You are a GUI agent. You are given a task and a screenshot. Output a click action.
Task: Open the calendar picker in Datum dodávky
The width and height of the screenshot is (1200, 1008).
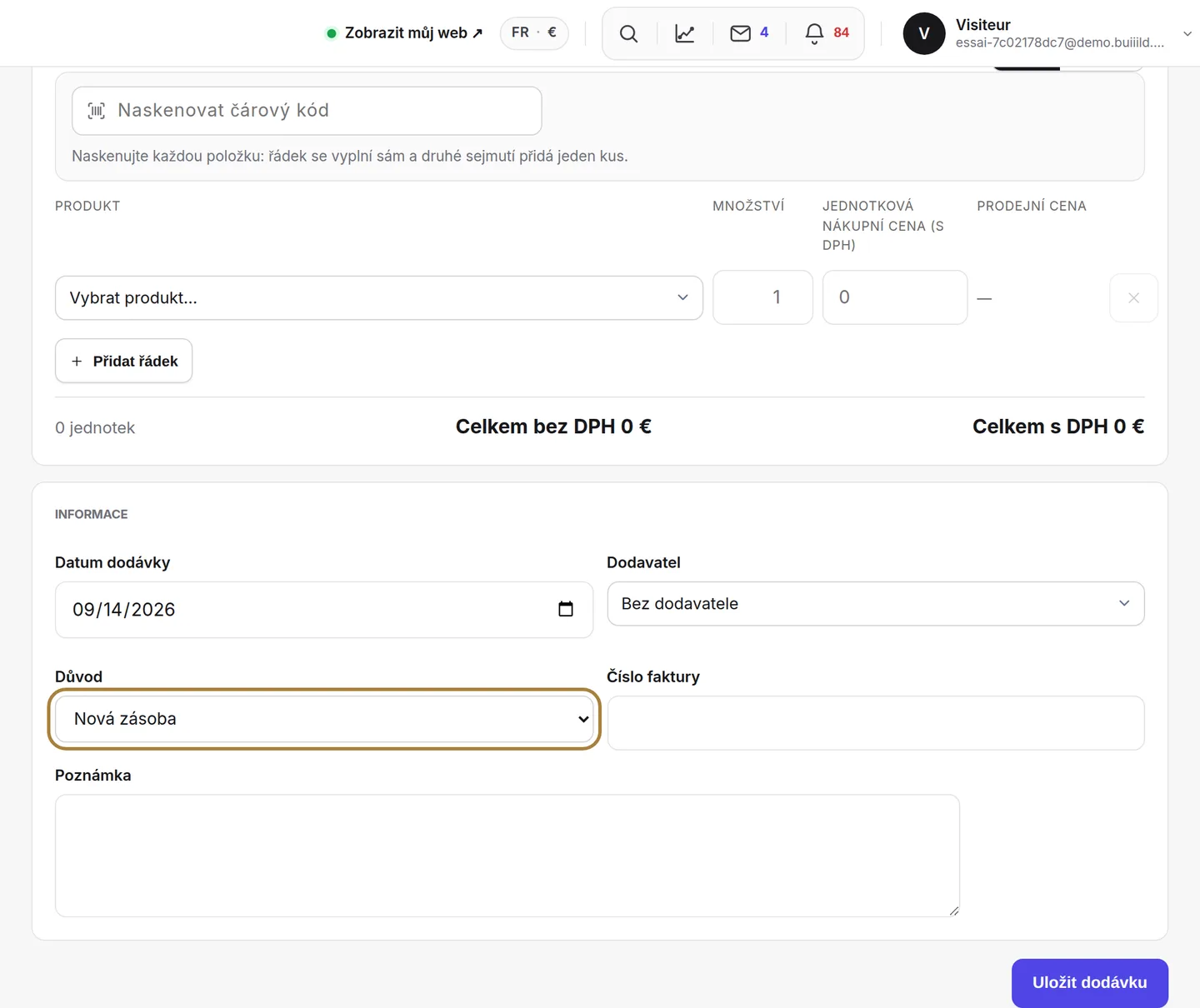[566, 609]
